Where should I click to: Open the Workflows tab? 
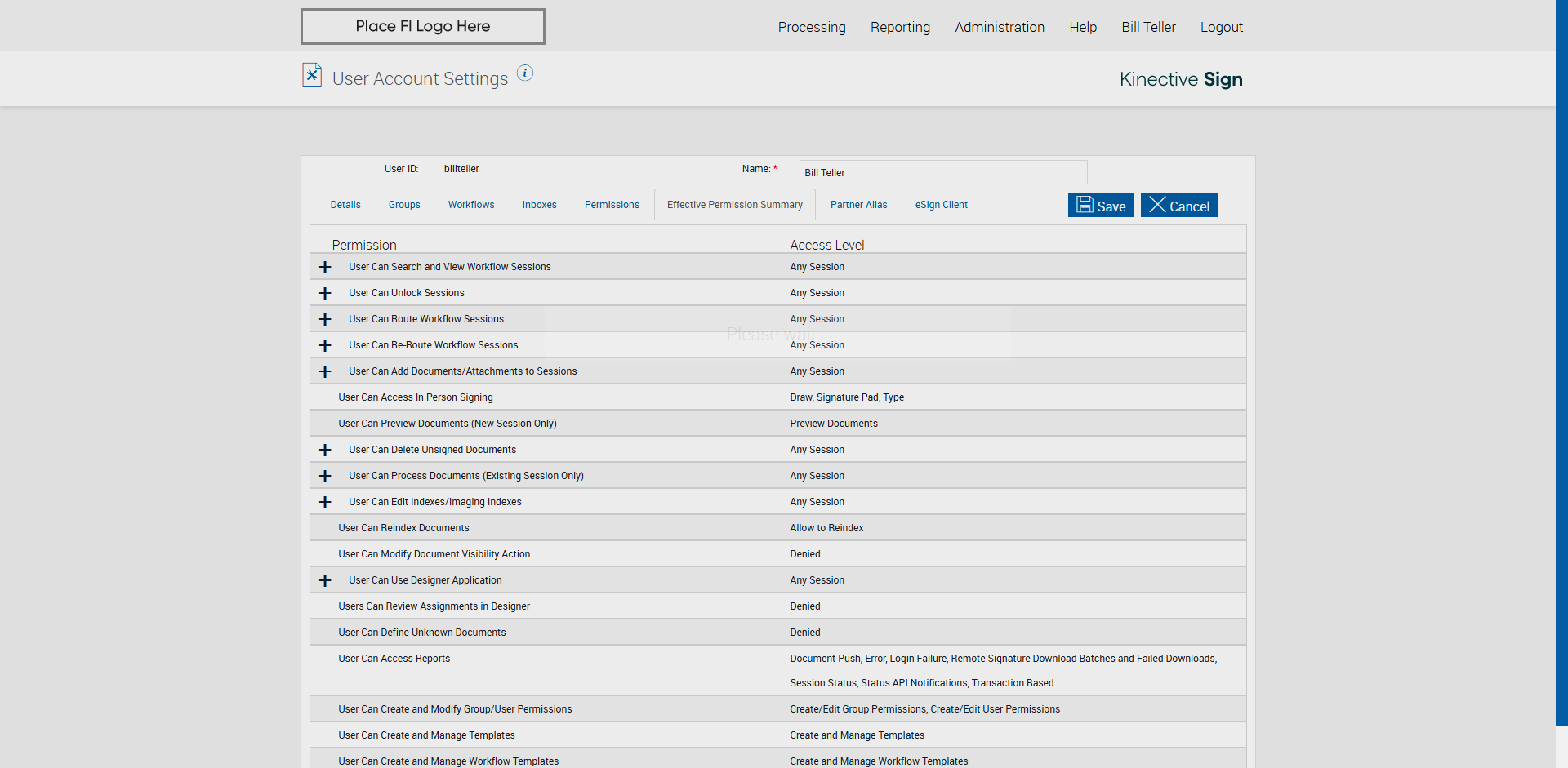coord(471,205)
